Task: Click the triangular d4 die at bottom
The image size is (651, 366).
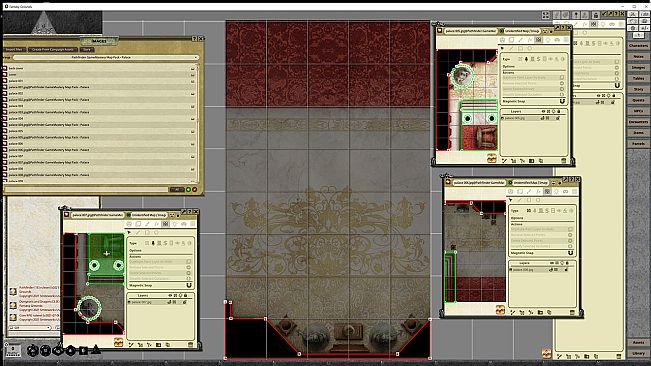Action: [x=96, y=350]
